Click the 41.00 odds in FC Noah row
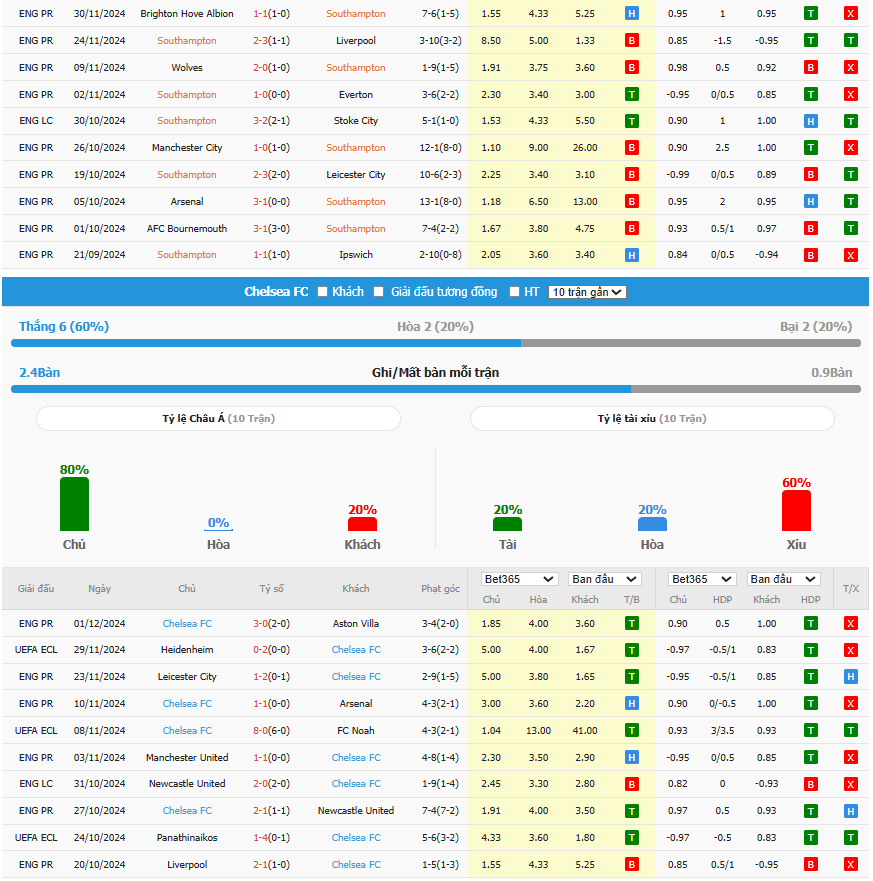Viewport: 873px width, 881px height. [585, 731]
